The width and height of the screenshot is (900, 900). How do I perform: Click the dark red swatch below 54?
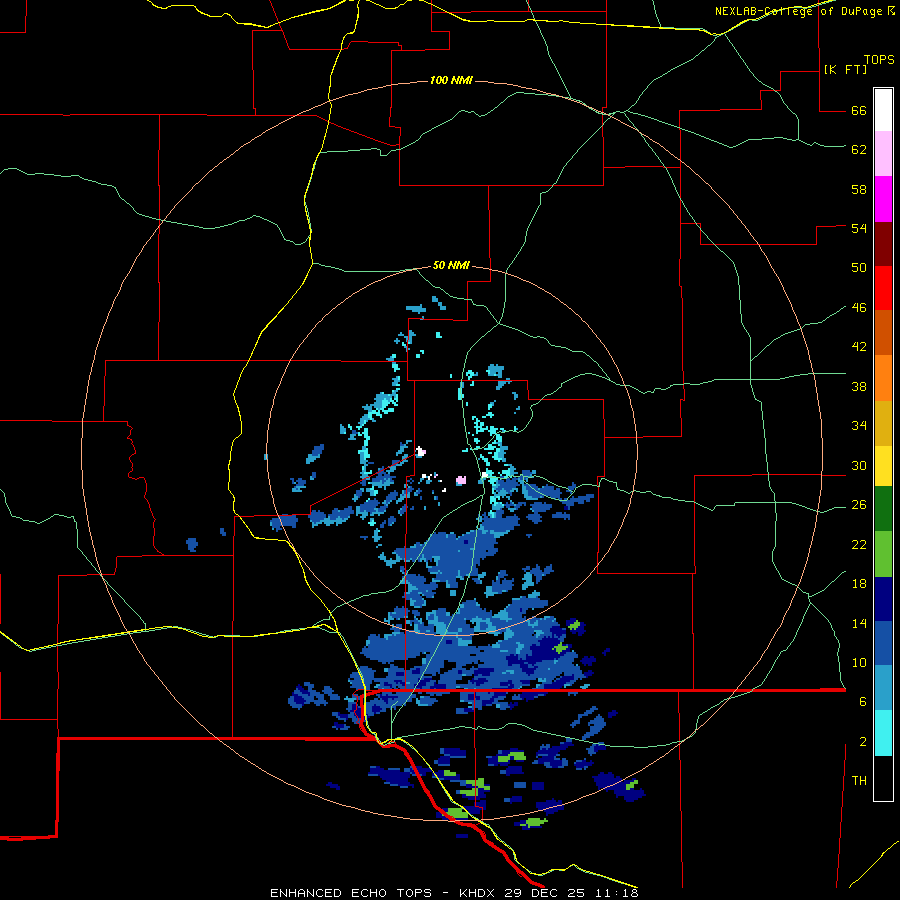pyautogui.click(x=883, y=244)
